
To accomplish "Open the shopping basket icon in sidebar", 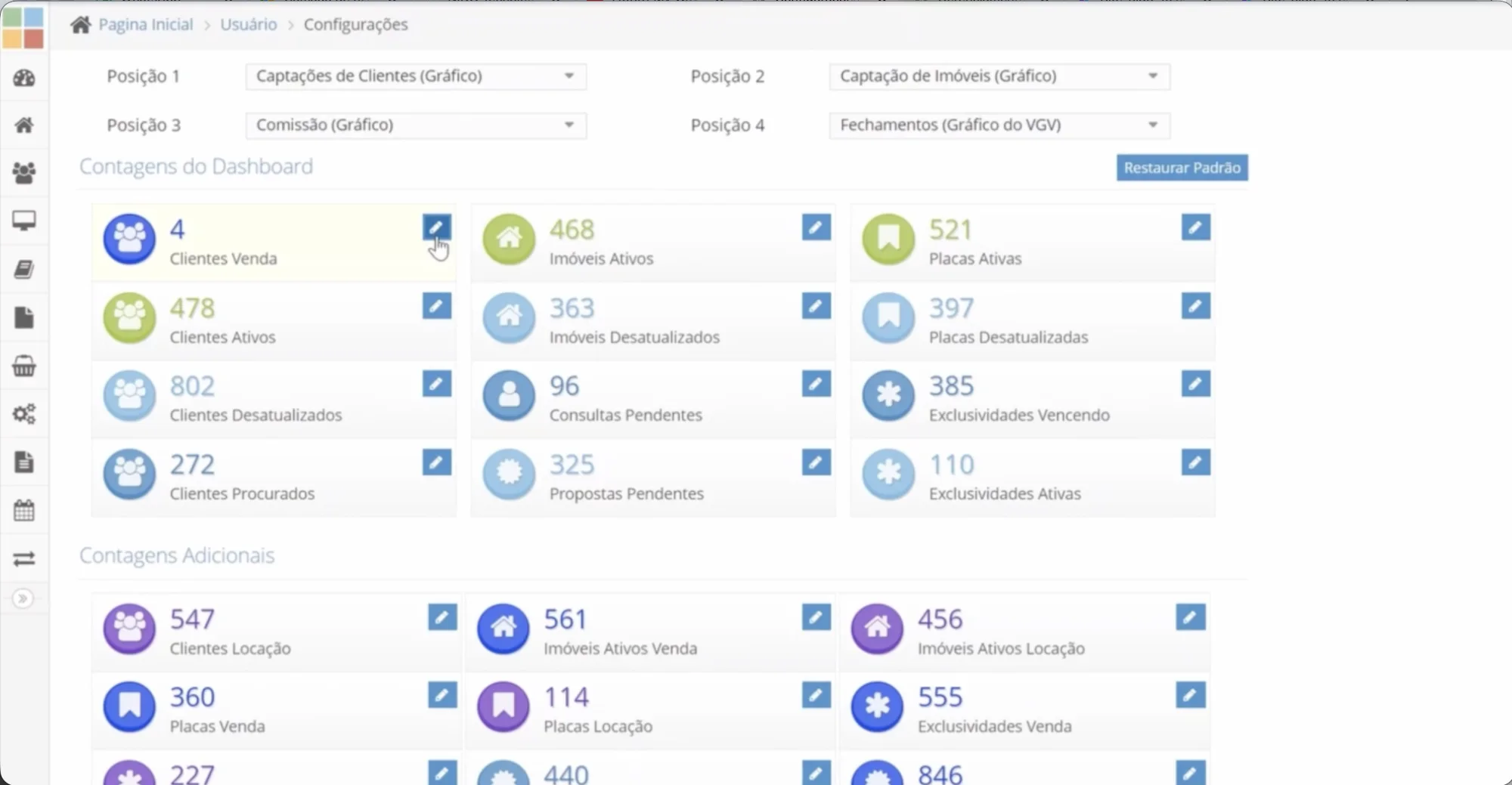I will click(24, 366).
